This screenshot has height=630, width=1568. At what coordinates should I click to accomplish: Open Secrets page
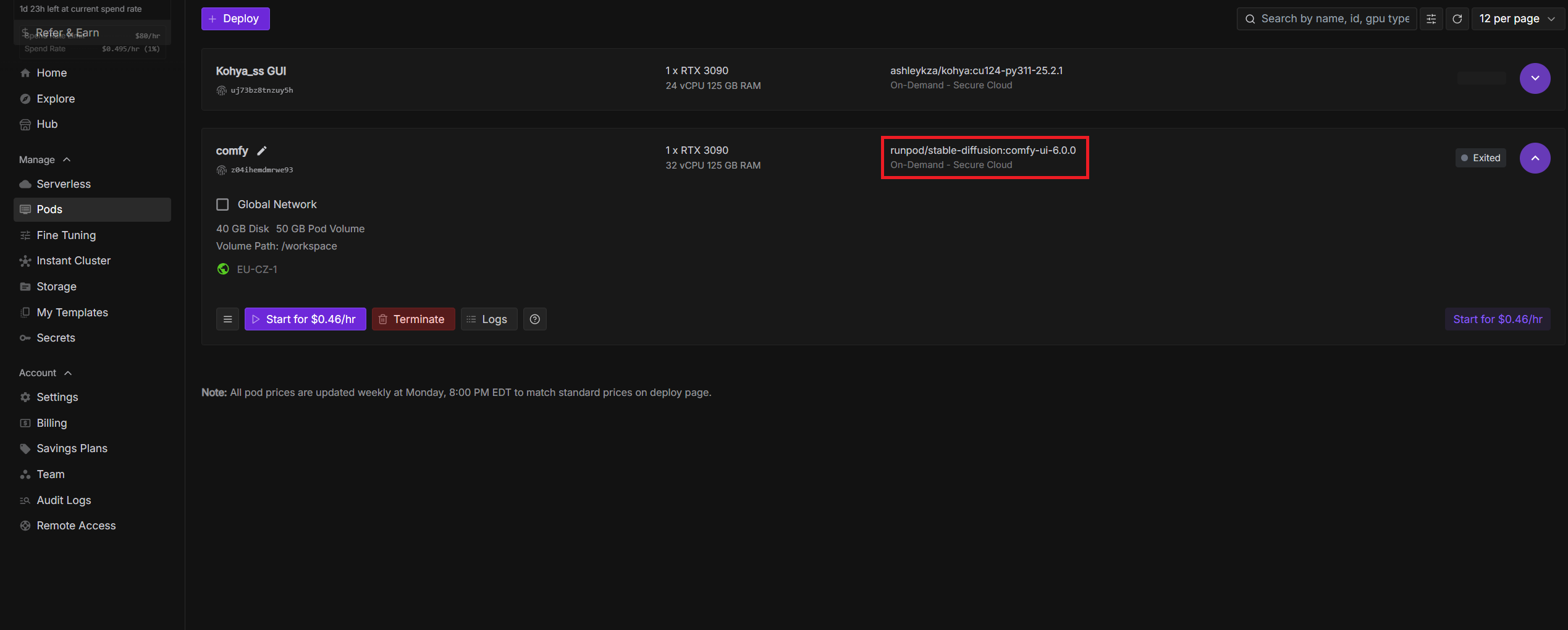[92, 338]
